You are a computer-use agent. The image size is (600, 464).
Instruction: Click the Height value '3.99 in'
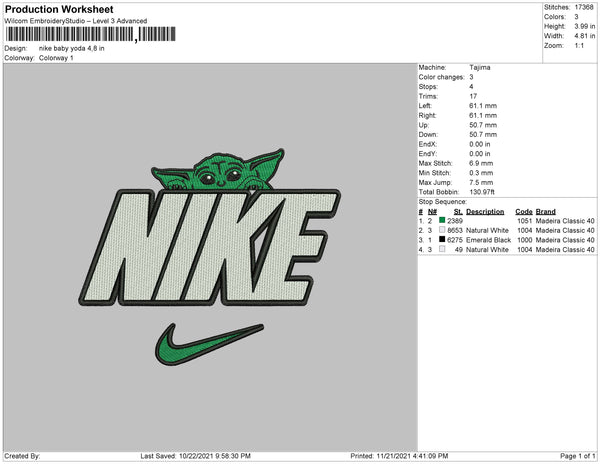(x=585, y=26)
